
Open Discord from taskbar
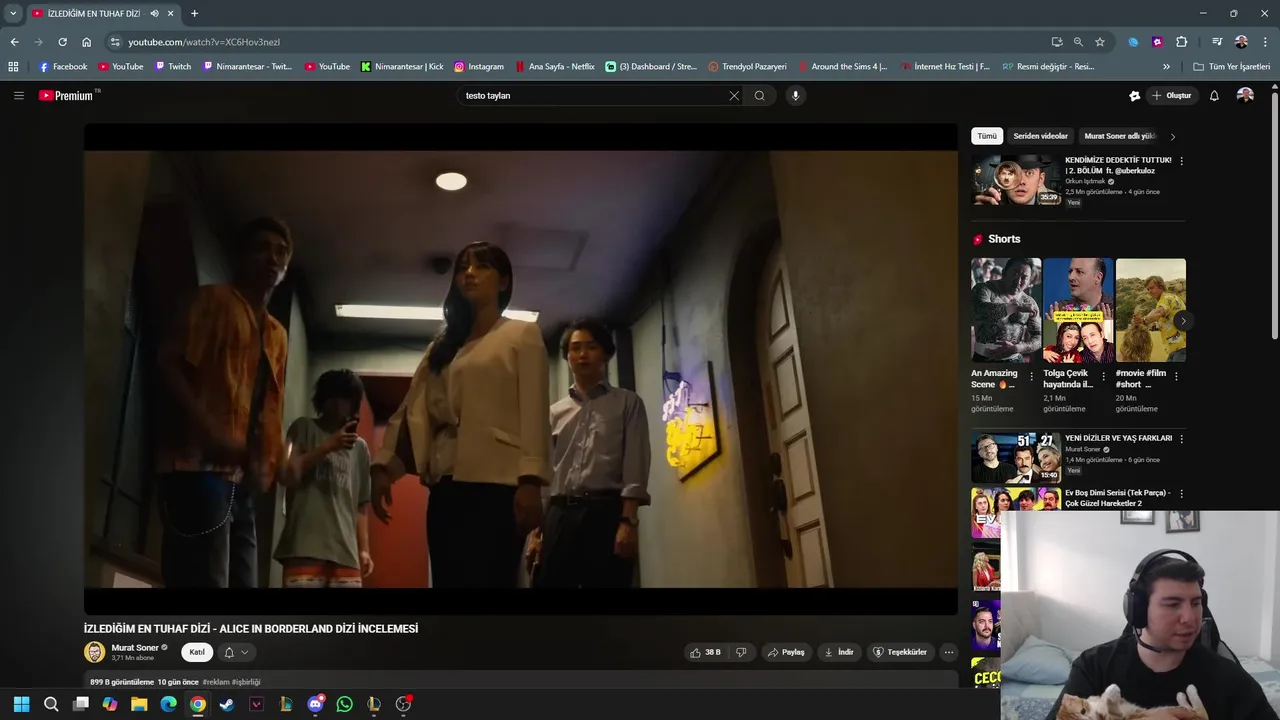[316, 704]
